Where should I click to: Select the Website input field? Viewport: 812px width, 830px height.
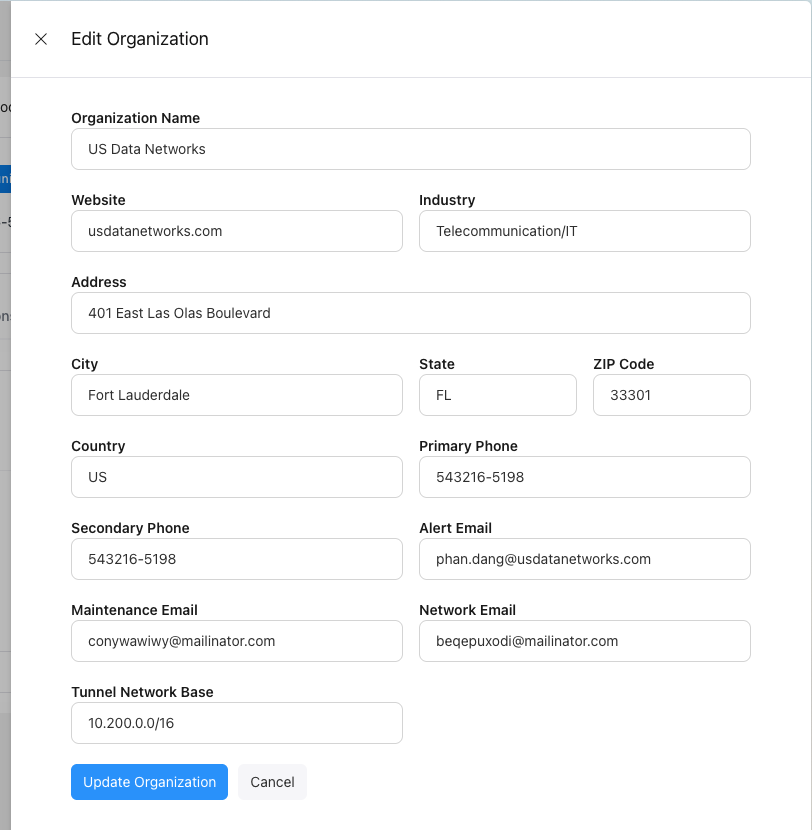pos(236,231)
